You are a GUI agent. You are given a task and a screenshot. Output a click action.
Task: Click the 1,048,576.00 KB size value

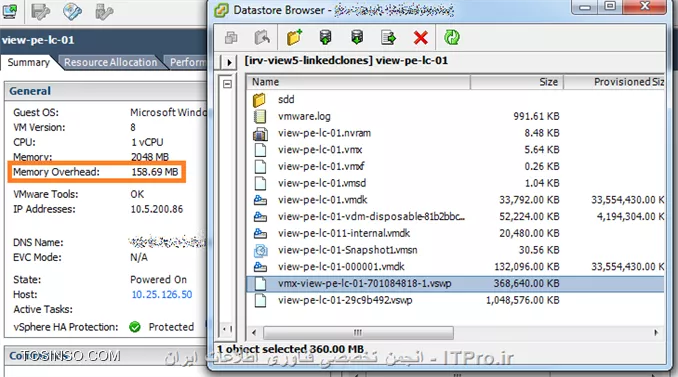point(523,300)
